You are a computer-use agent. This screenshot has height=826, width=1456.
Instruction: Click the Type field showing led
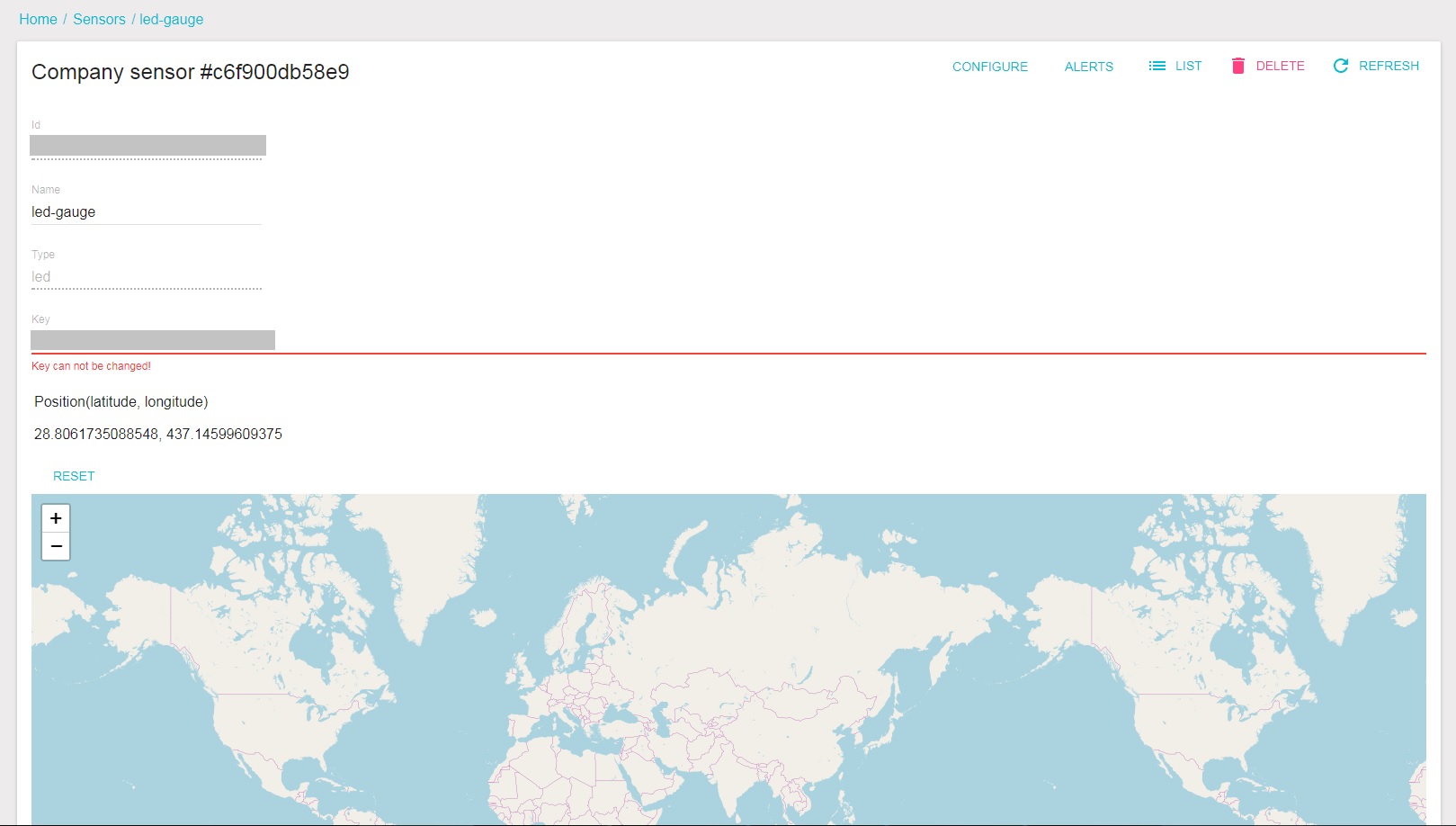pyautogui.click(x=147, y=277)
